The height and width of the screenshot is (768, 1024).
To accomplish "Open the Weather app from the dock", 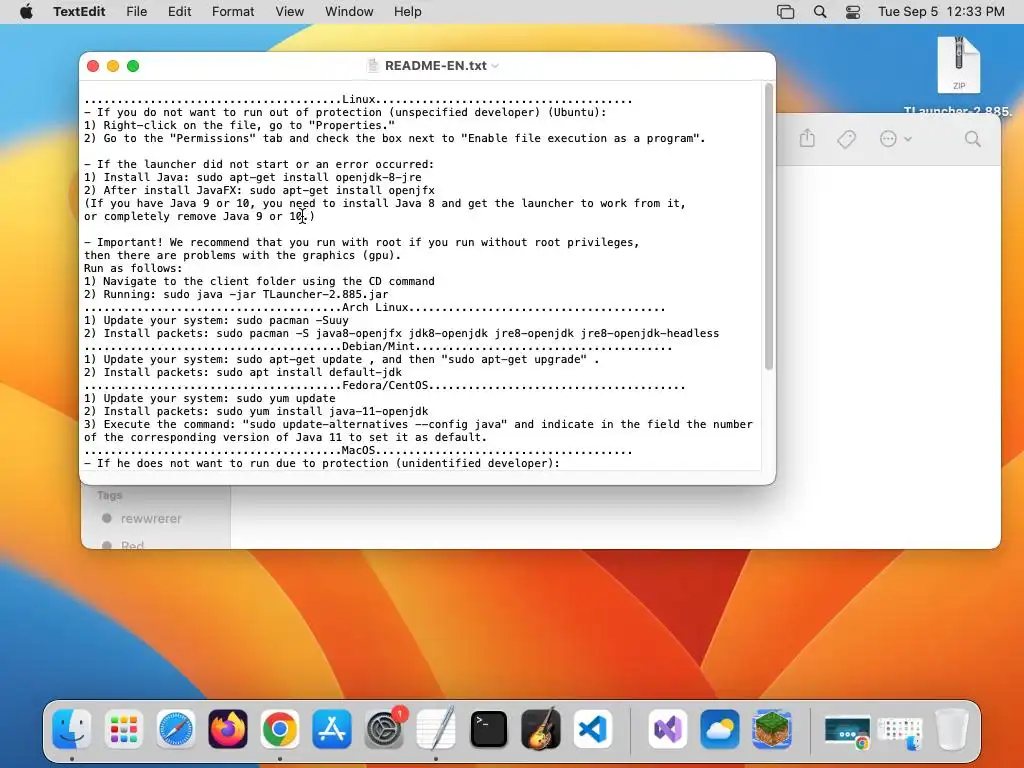I will [720, 729].
